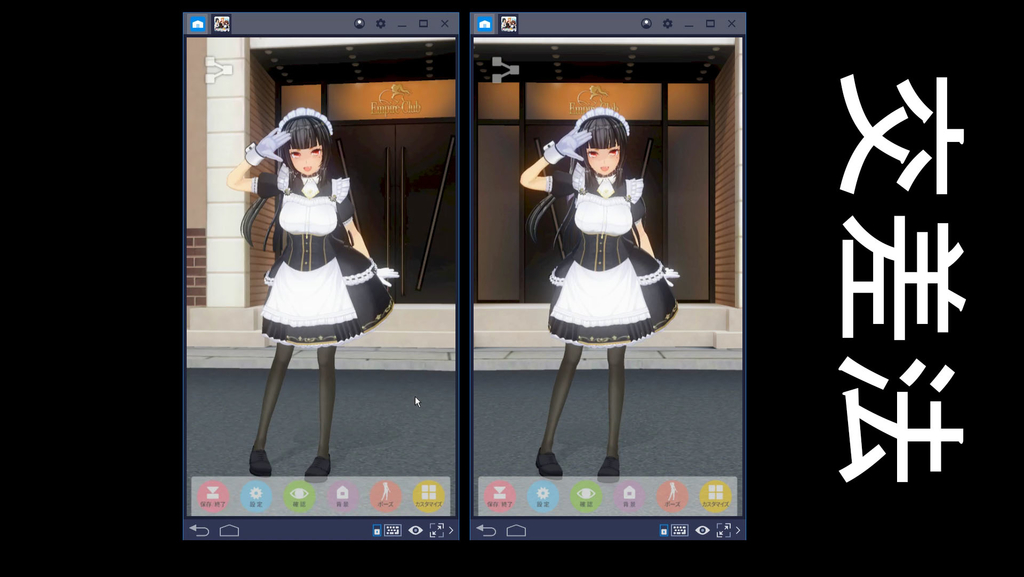Viewport: 1024px width, 577px height.
Task: Open カスタマイズ button in right window
Action: (x=715, y=496)
